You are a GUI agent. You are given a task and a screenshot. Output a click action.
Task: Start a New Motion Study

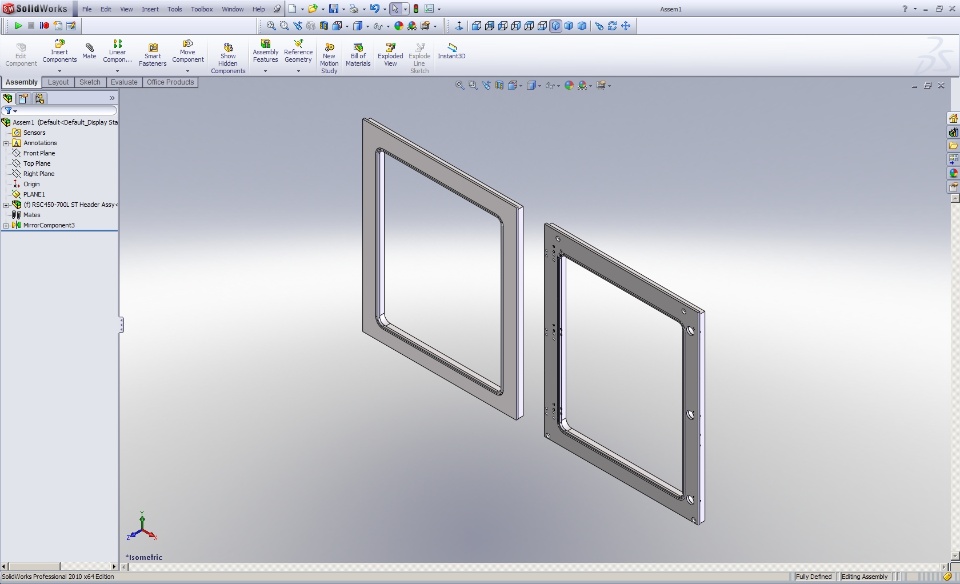coord(329,58)
